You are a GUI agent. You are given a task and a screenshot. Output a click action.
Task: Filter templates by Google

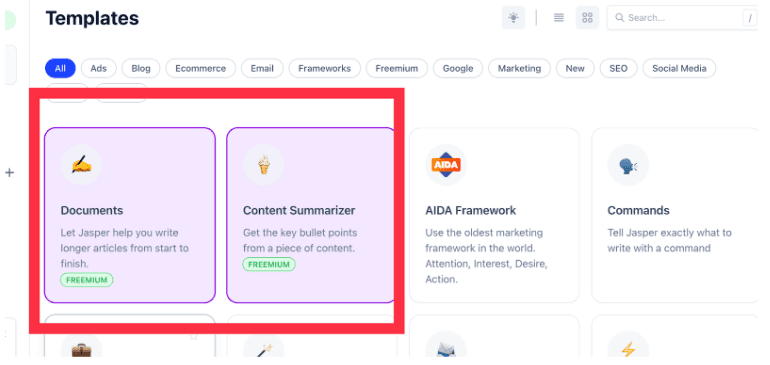458,68
